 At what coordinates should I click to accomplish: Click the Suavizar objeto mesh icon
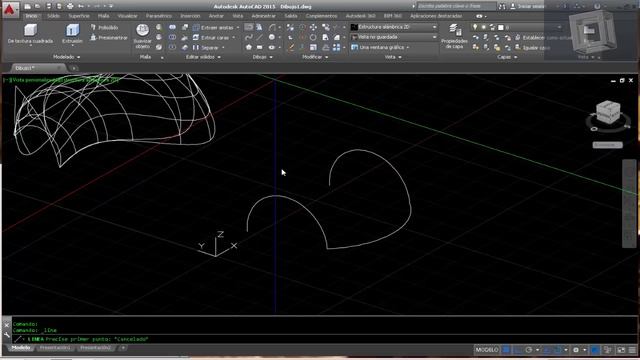pos(142,30)
